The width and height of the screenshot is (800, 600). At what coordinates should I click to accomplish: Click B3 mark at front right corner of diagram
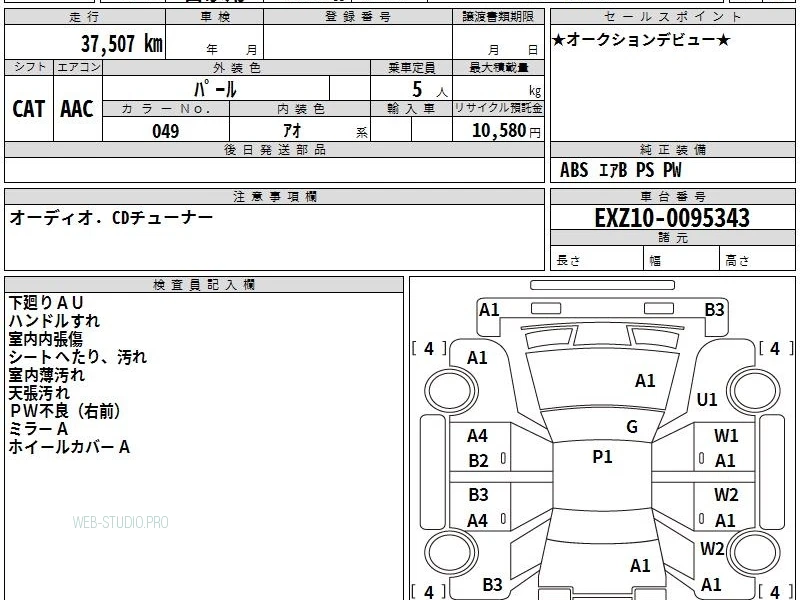(714, 310)
